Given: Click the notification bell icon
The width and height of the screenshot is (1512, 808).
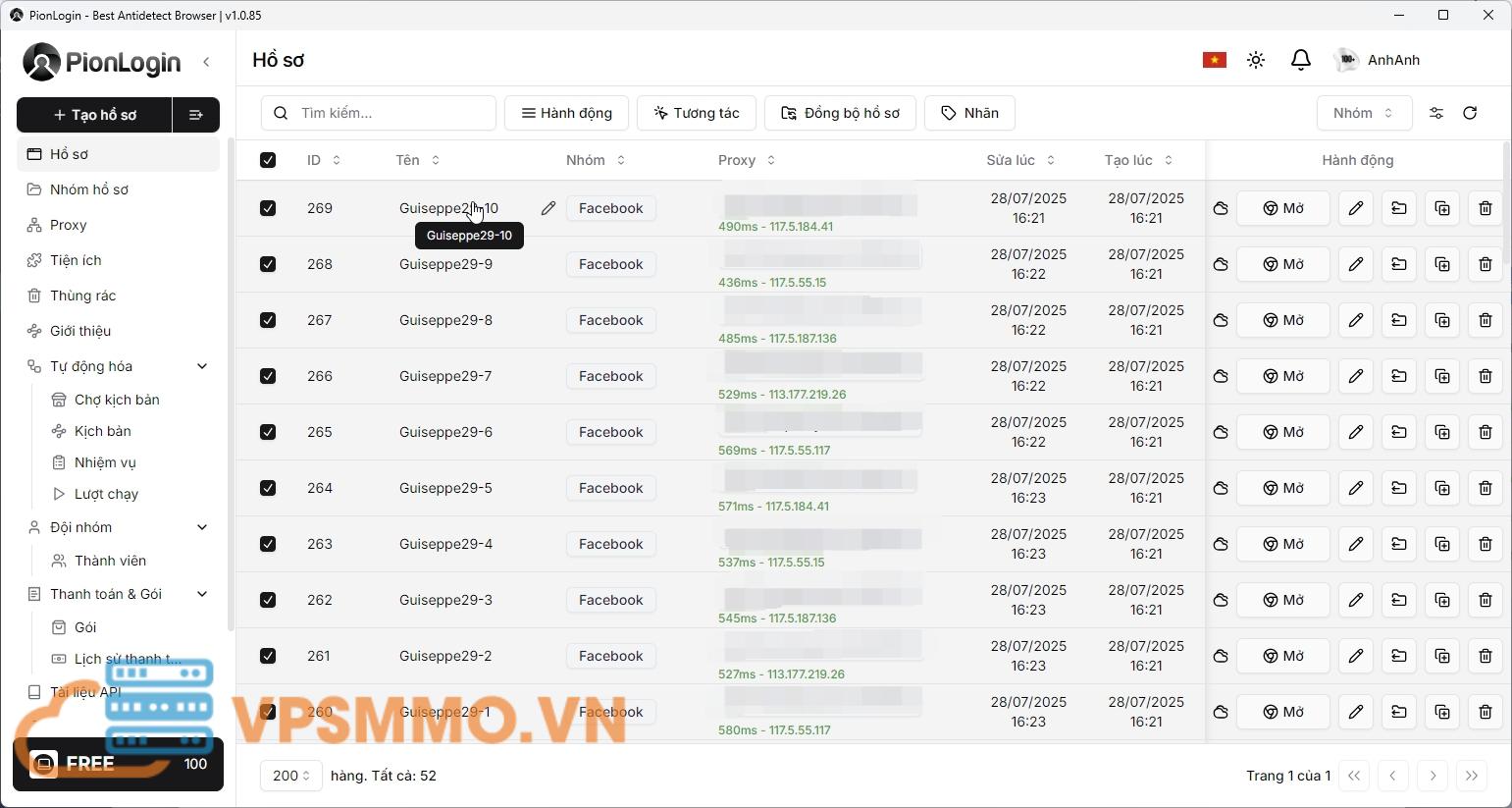Looking at the screenshot, I should [x=1300, y=60].
